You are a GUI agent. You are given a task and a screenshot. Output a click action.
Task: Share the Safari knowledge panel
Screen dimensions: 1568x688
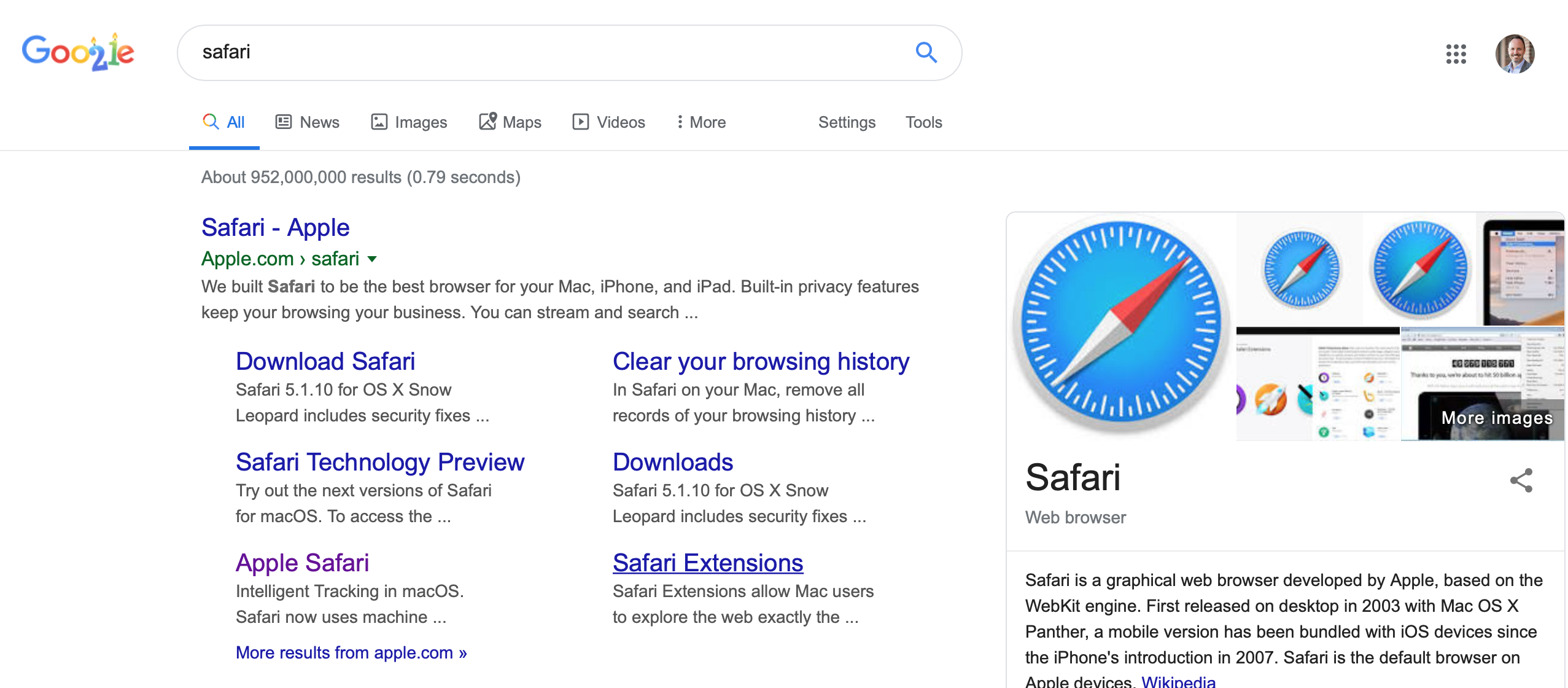[1521, 480]
